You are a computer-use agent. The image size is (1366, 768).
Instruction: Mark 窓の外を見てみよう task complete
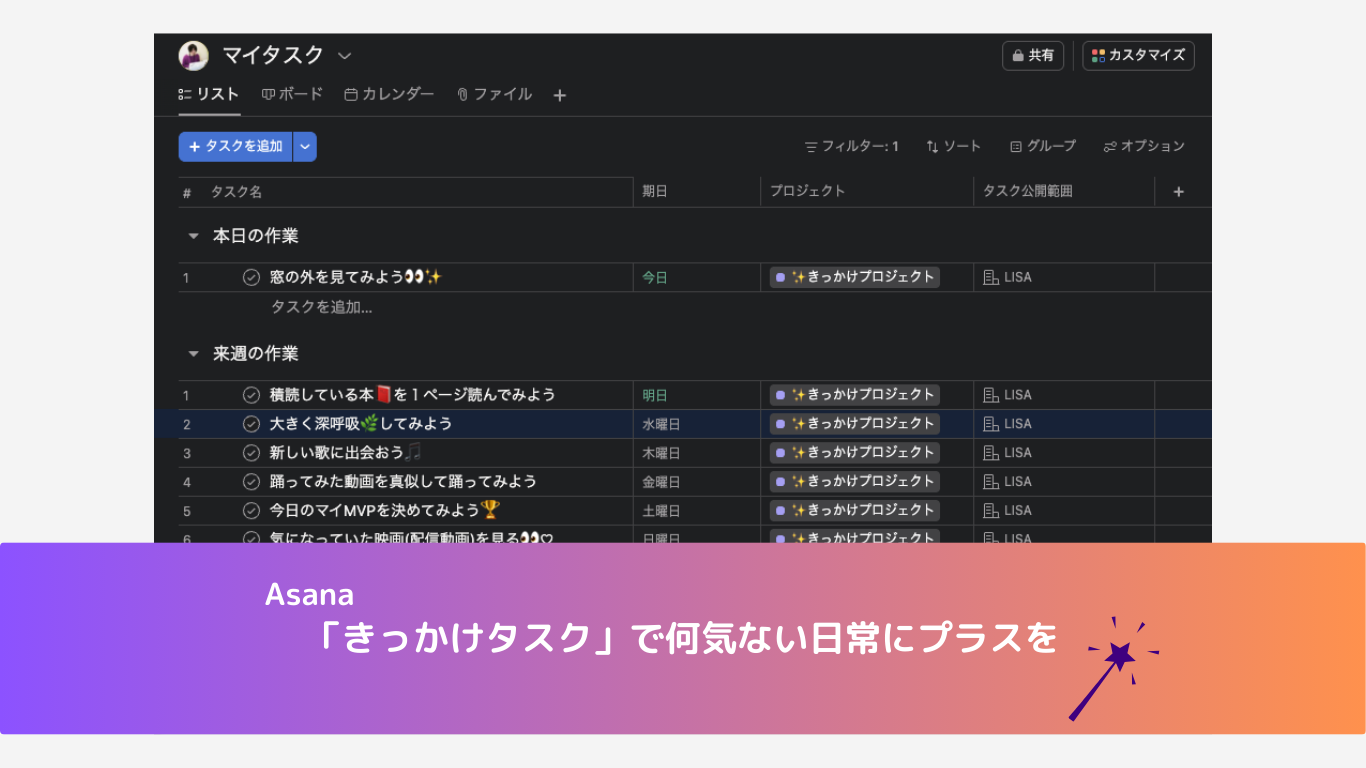[x=251, y=277]
